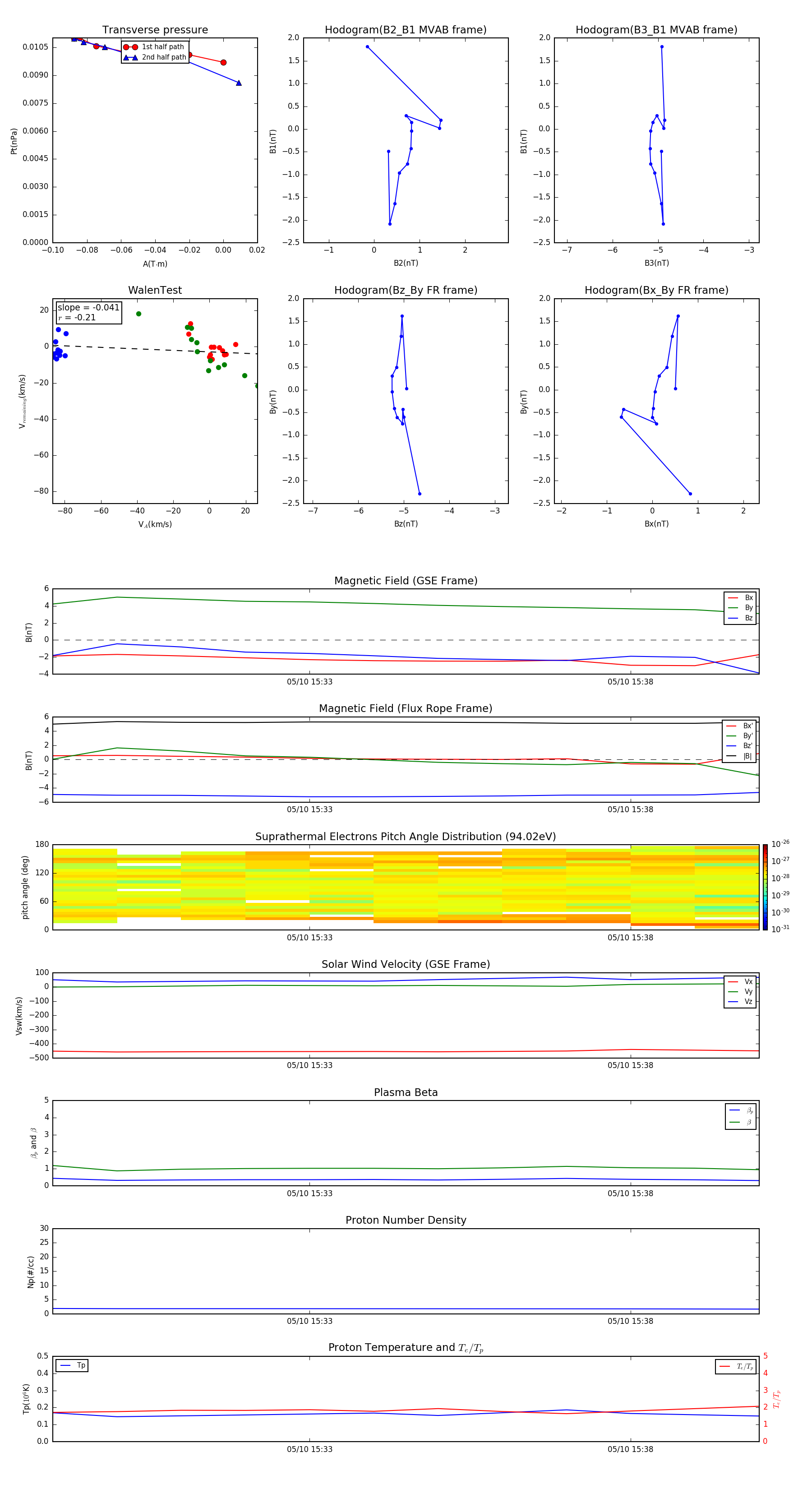Image resolution: width=812 pixels, height=1489 pixels.
Task: Click the topmost data point in B3_B1 hodogram
Action: (x=662, y=47)
